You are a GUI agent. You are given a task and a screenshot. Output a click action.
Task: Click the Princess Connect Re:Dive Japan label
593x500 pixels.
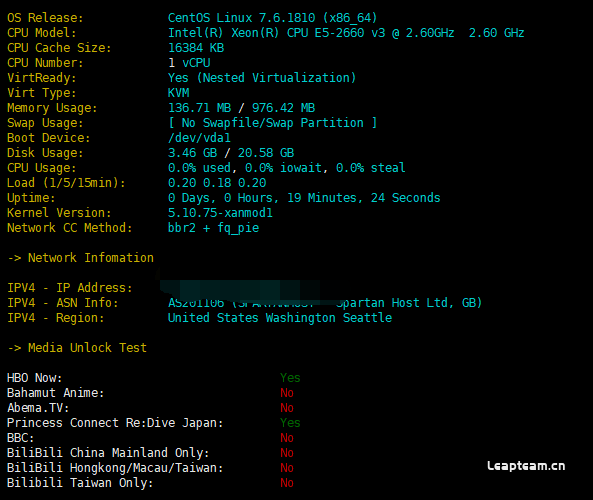(x=115, y=422)
